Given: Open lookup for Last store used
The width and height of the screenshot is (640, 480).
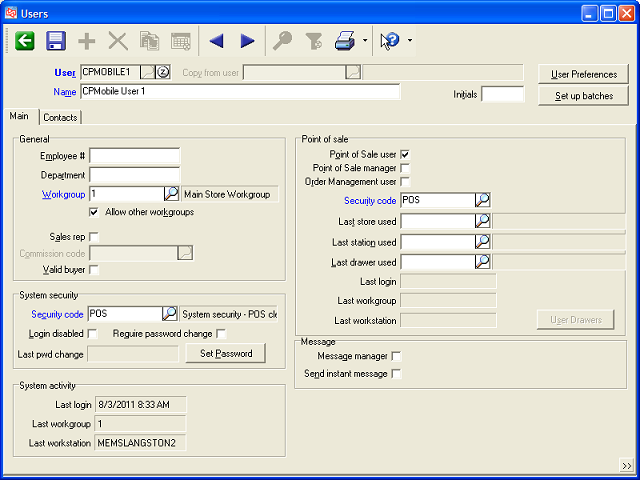Looking at the screenshot, I should (483, 221).
